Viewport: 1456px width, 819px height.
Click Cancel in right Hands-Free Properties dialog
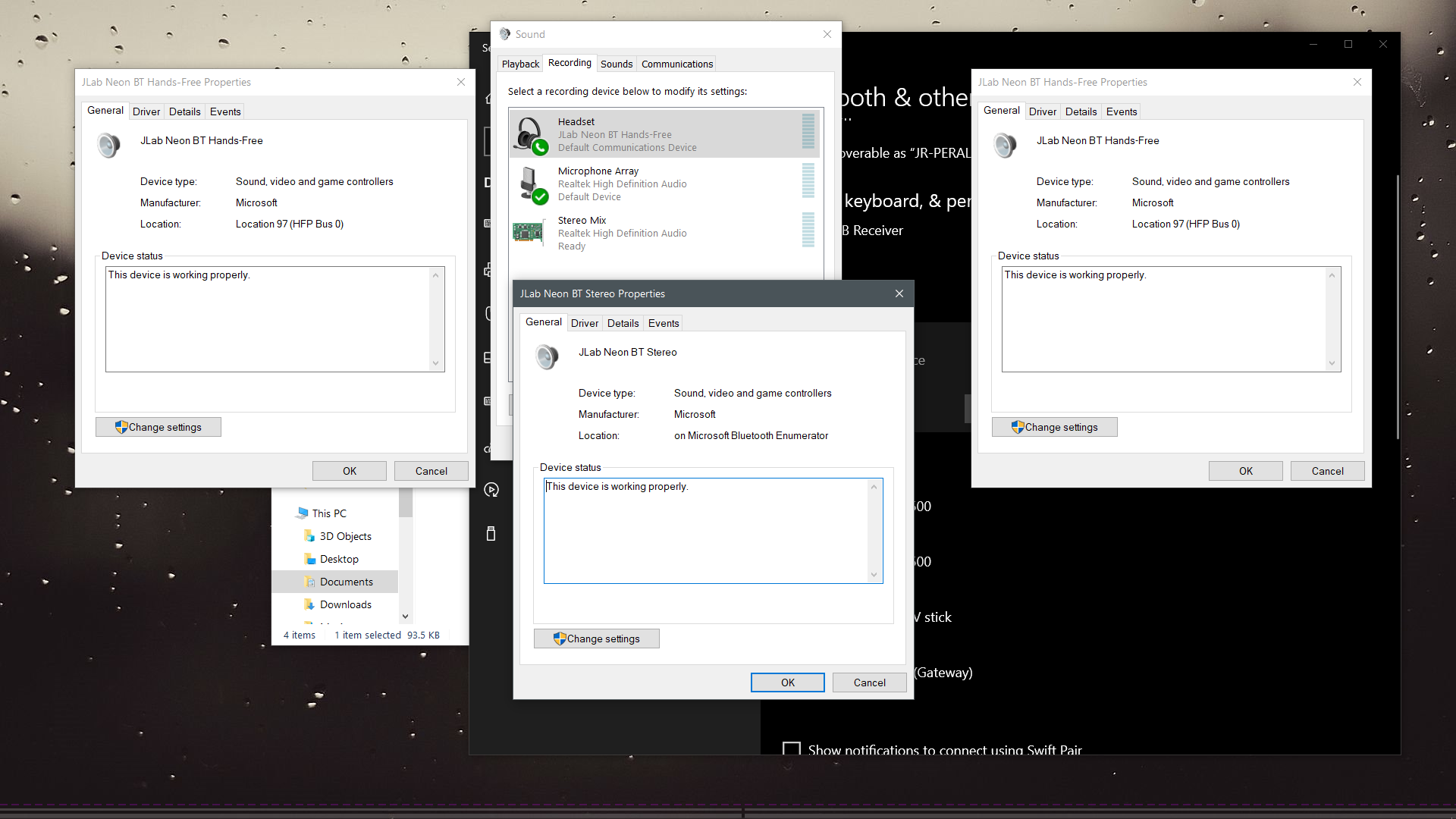tap(1328, 471)
